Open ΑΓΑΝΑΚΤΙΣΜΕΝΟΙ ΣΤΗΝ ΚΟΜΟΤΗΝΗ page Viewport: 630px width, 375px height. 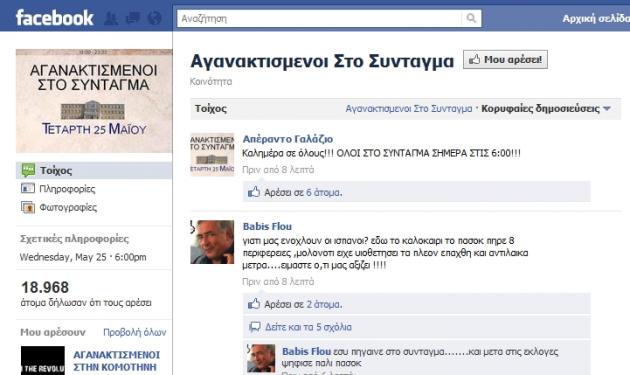pyautogui.click(x=117, y=361)
